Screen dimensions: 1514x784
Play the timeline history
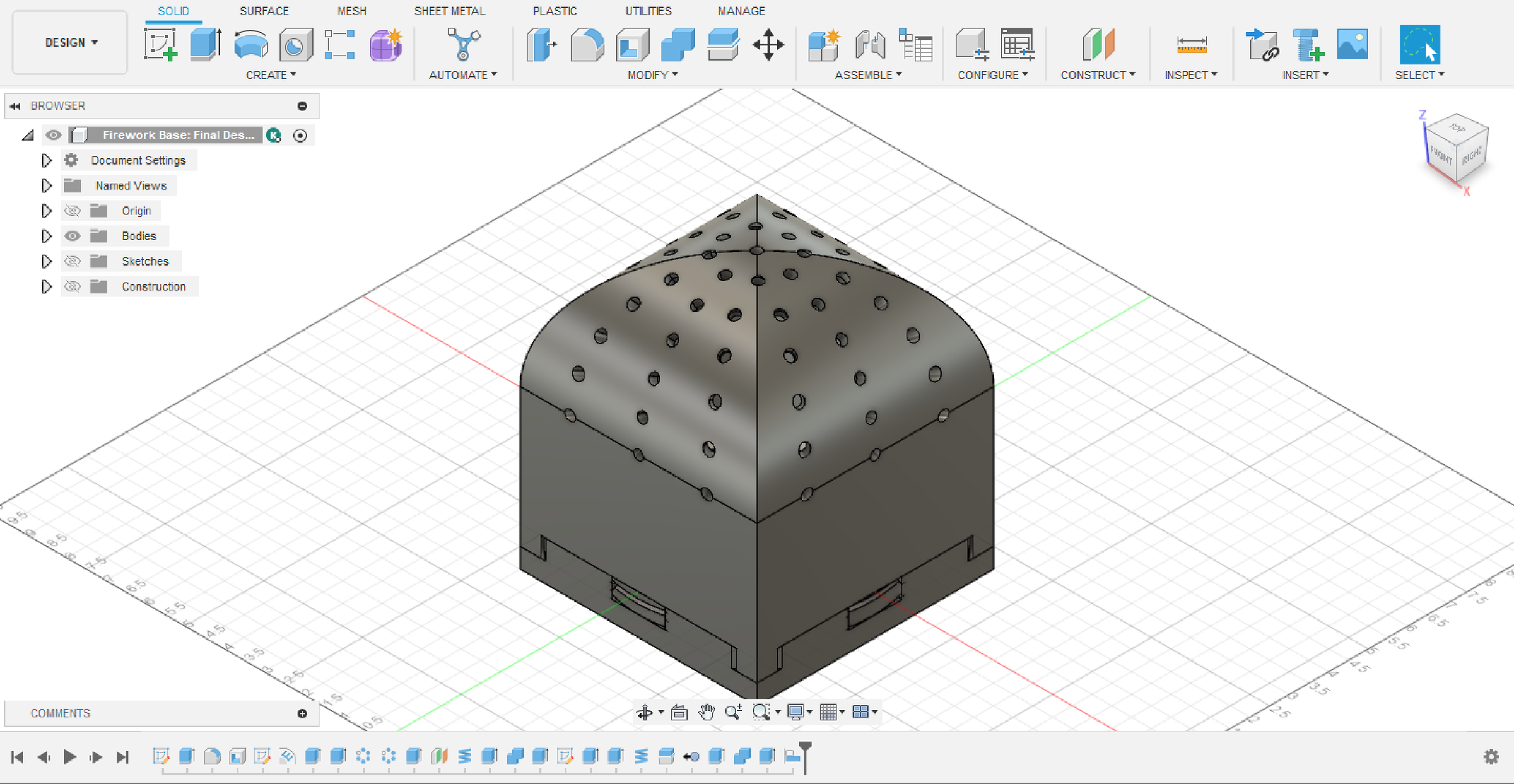tap(69, 756)
